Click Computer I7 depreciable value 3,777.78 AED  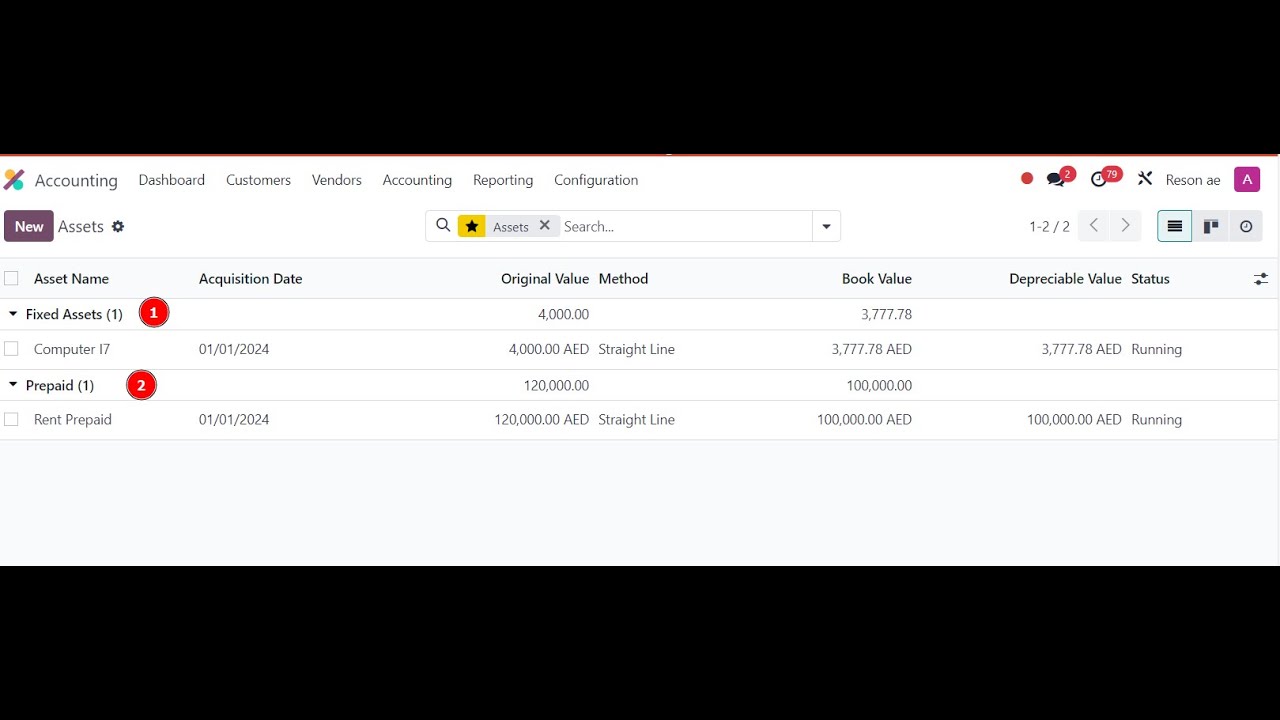[1081, 349]
